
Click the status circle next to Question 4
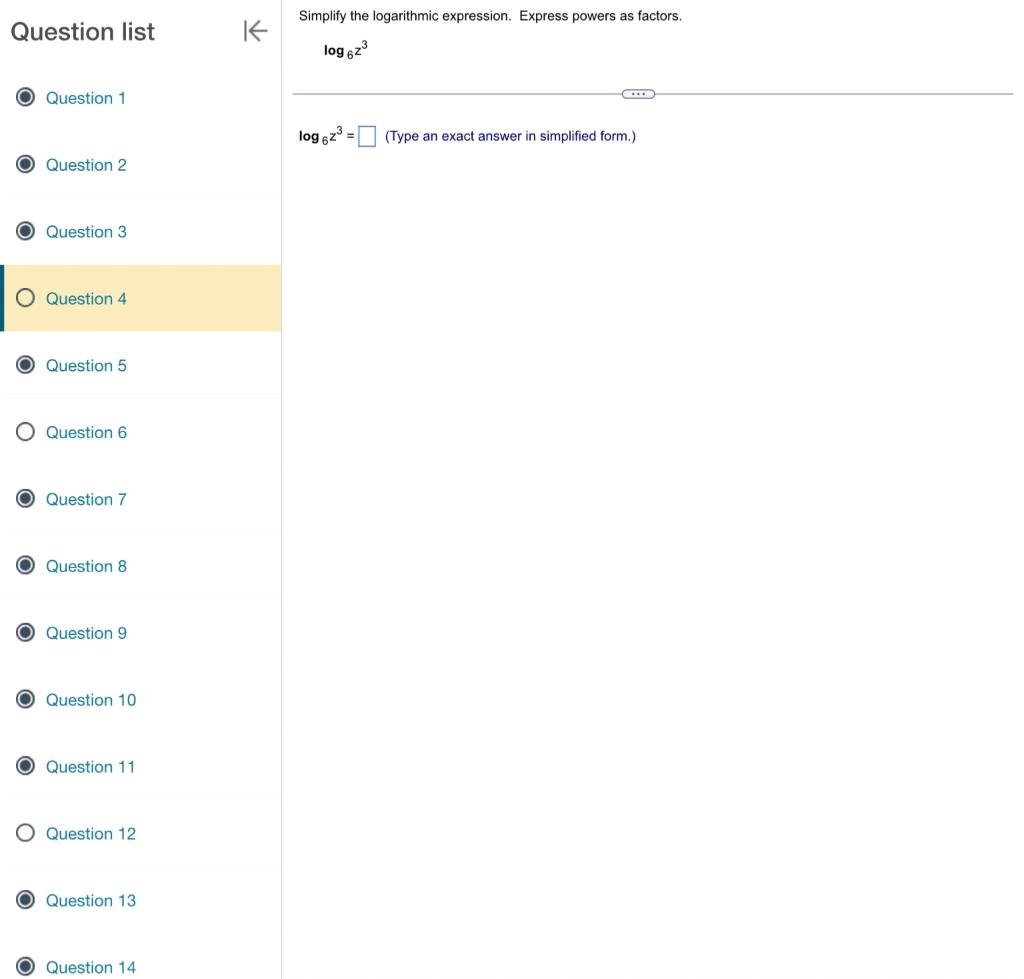pyautogui.click(x=25, y=298)
